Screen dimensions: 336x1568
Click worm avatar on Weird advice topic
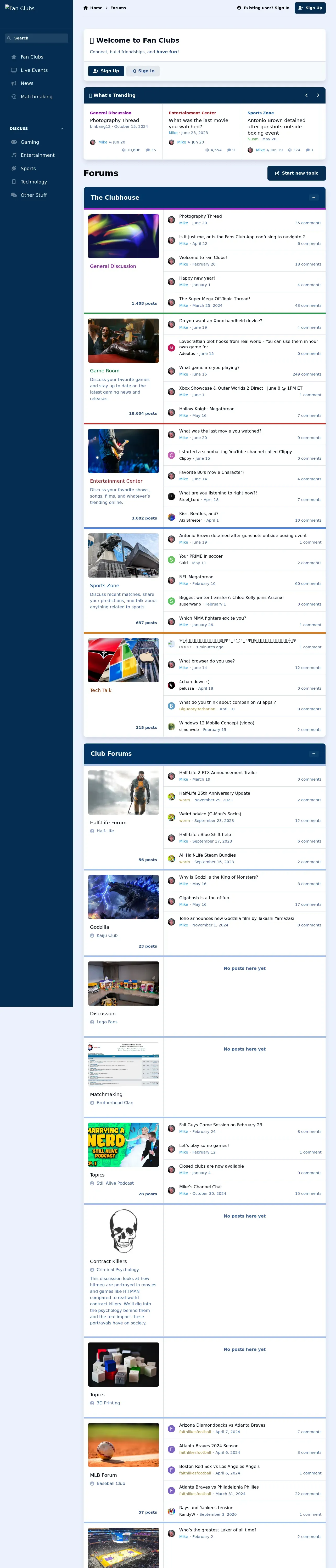[x=171, y=817]
